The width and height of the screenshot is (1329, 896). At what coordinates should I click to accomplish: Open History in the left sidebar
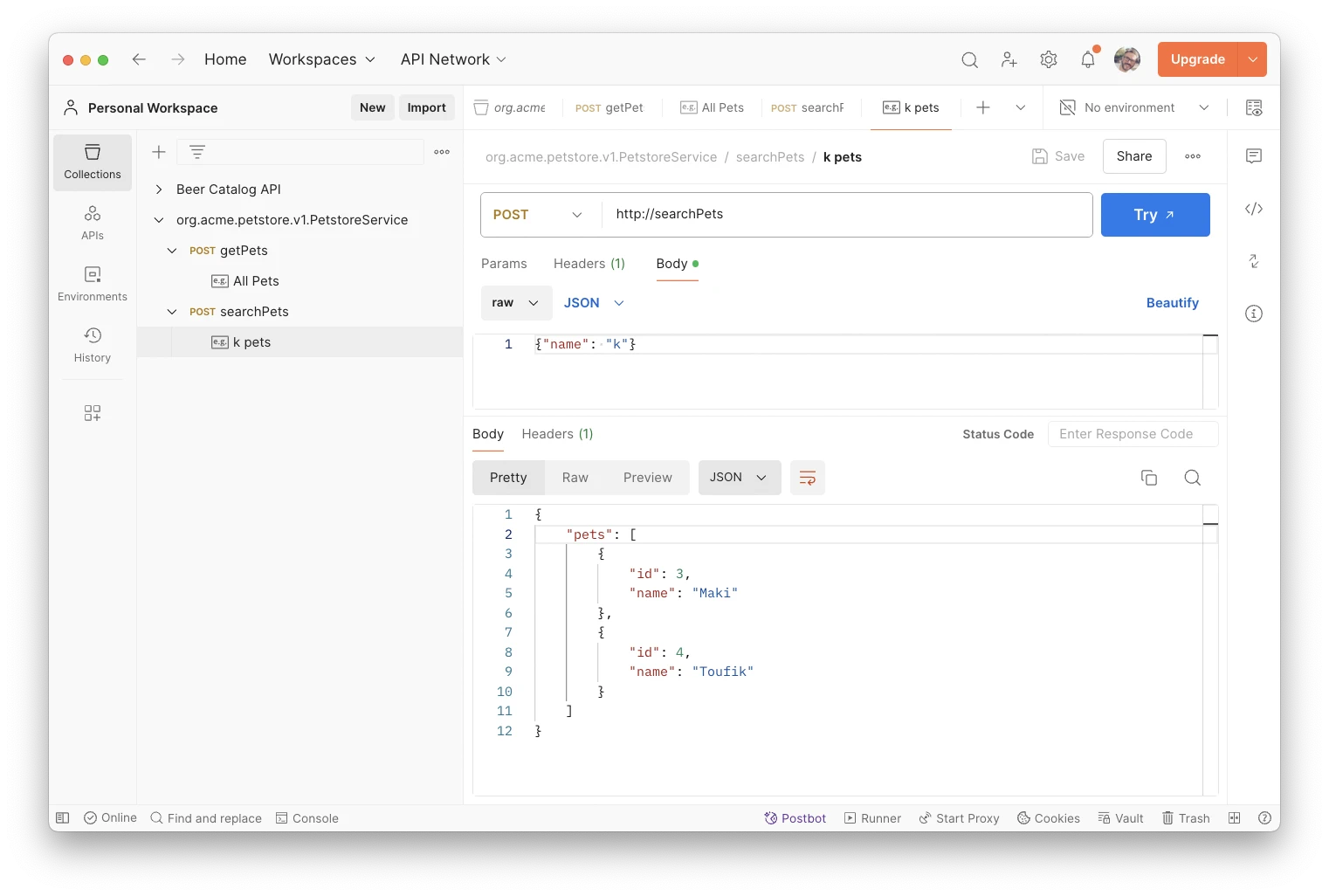coord(93,345)
